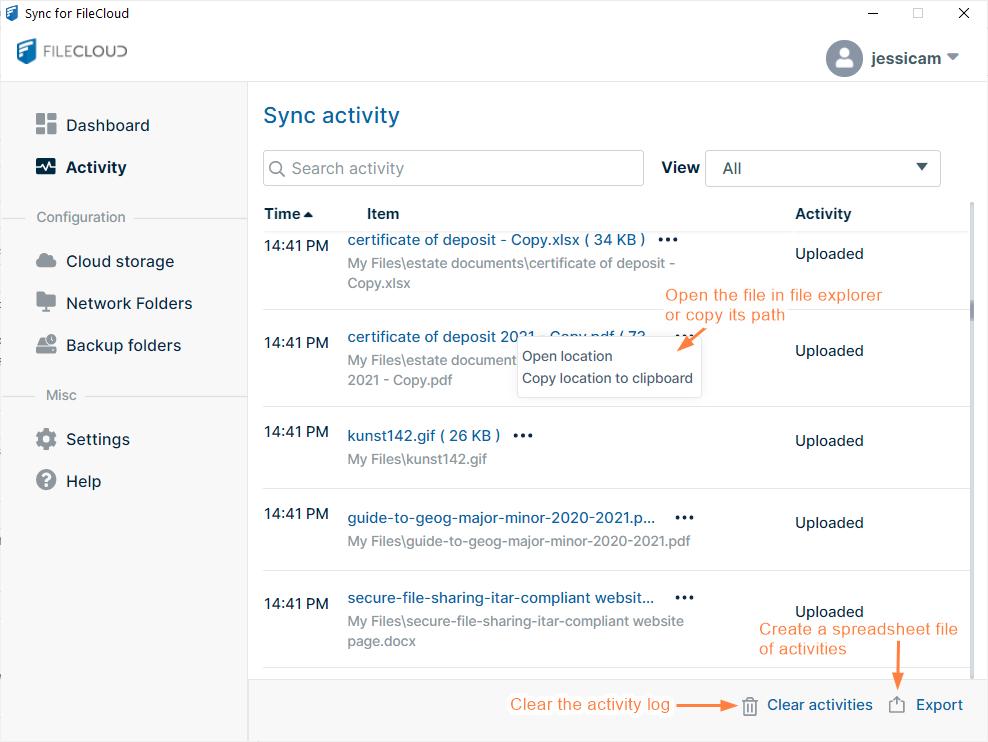
Task: Click the trash icon for Clear activities
Action: tap(750, 706)
